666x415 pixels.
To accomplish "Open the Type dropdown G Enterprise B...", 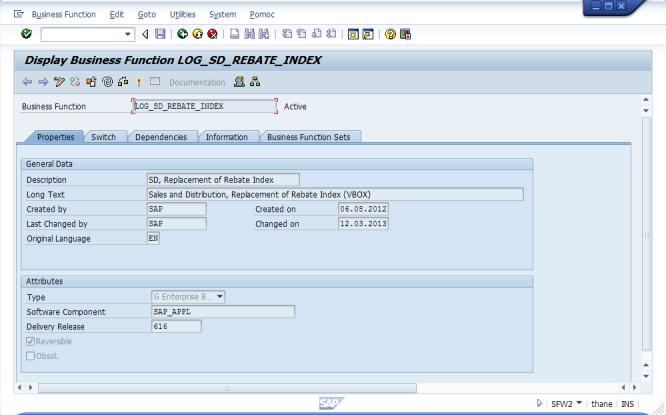I will (x=188, y=296).
